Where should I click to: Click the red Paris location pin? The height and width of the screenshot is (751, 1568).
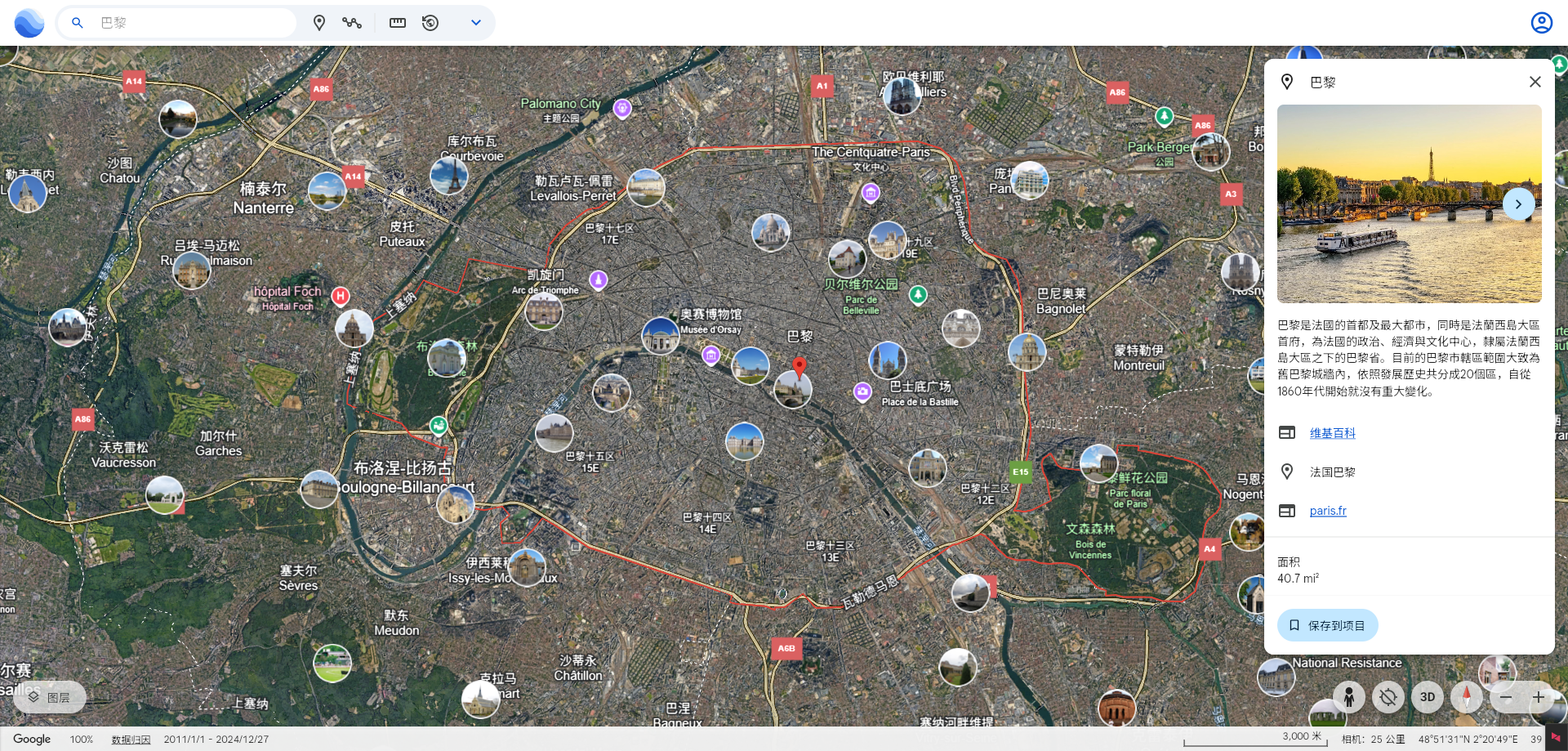(800, 366)
